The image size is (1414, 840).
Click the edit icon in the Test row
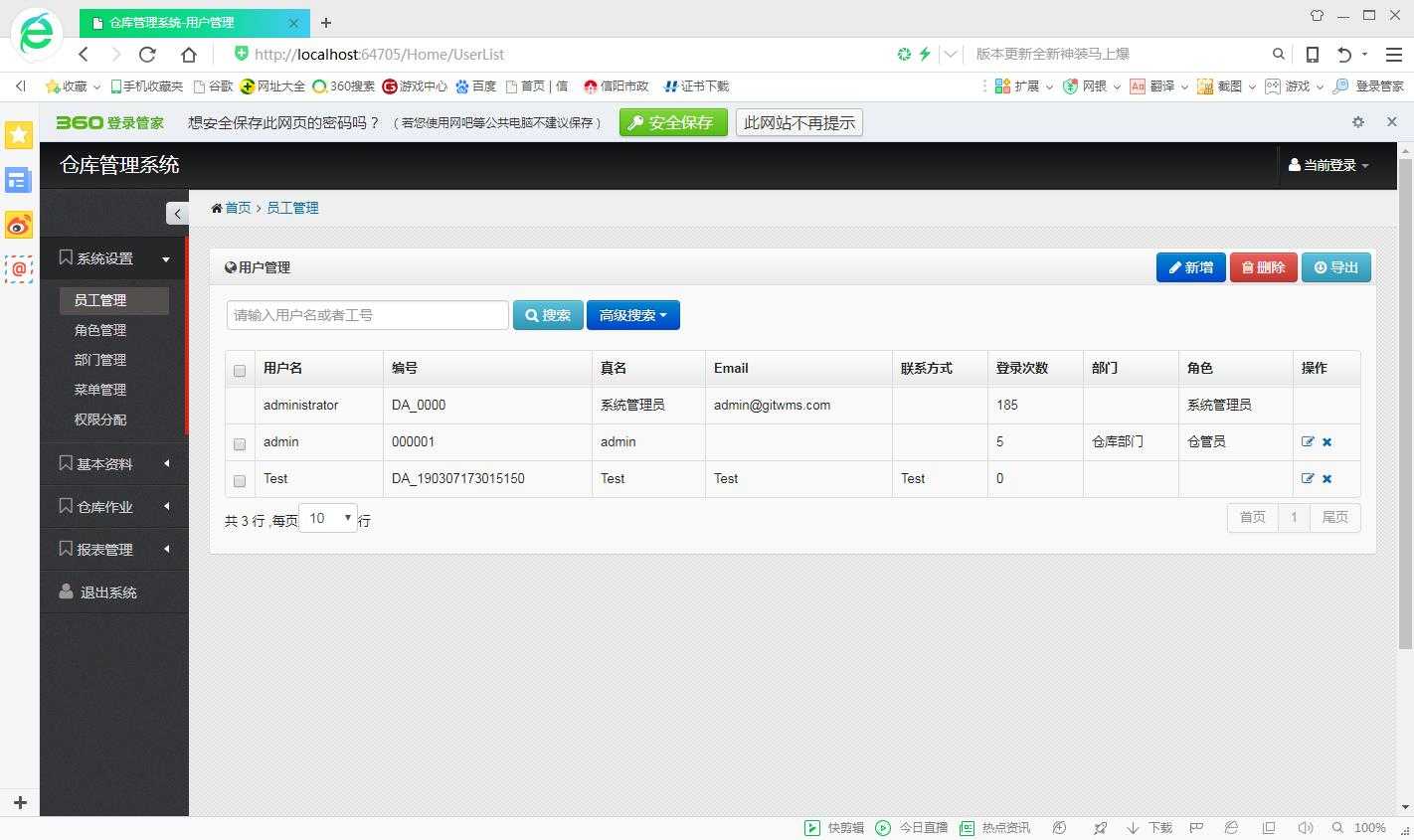pos(1308,478)
